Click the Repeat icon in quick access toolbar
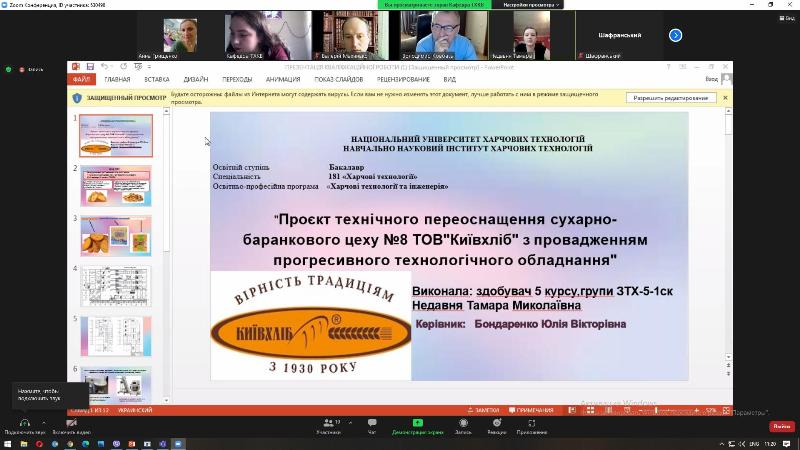Image resolution: width=800 pixels, height=450 pixels. click(x=123, y=67)
